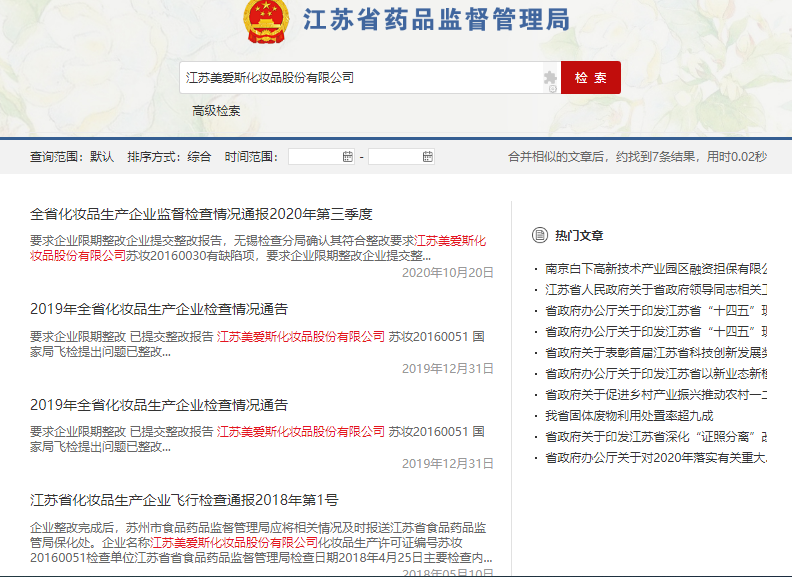Click the 热门文章 heading
Viewport: 792px width, 577px height.
(x=579, y=235)
